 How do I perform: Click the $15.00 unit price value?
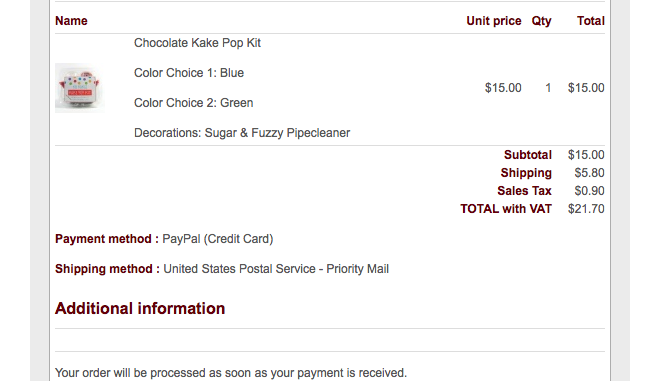click(503, 88)
